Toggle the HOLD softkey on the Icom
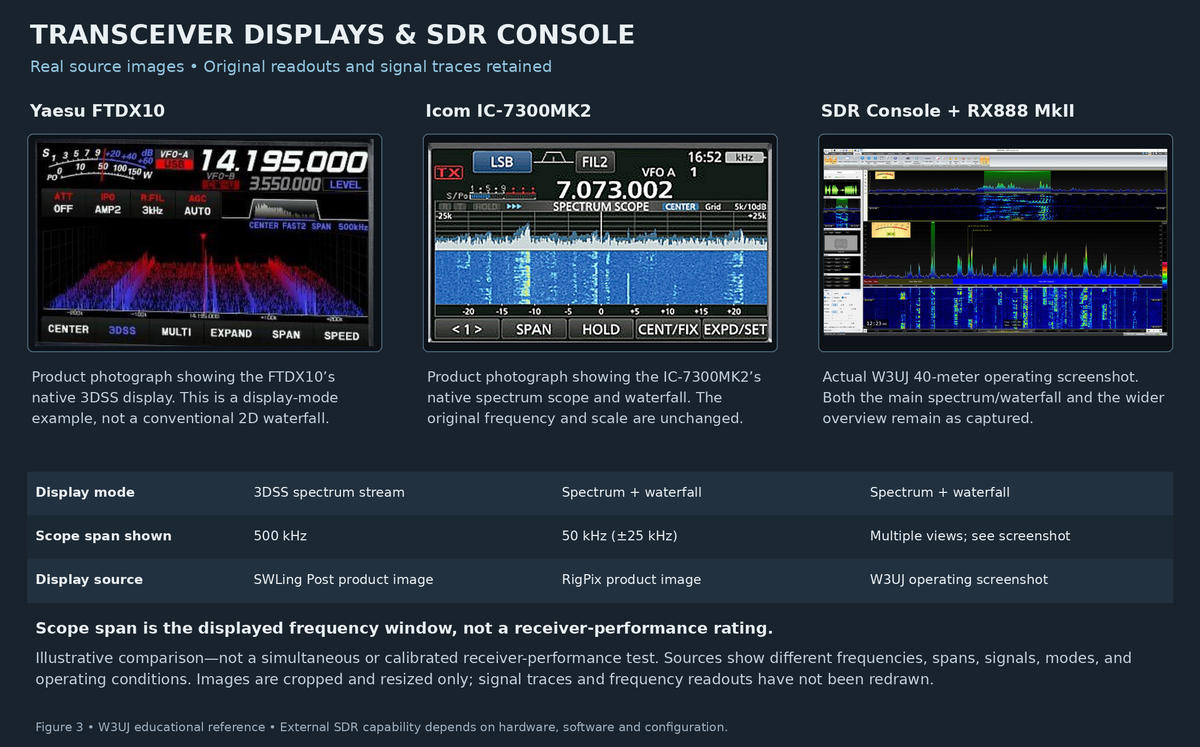The image size is (1200, 747). (x=601, y=329)
